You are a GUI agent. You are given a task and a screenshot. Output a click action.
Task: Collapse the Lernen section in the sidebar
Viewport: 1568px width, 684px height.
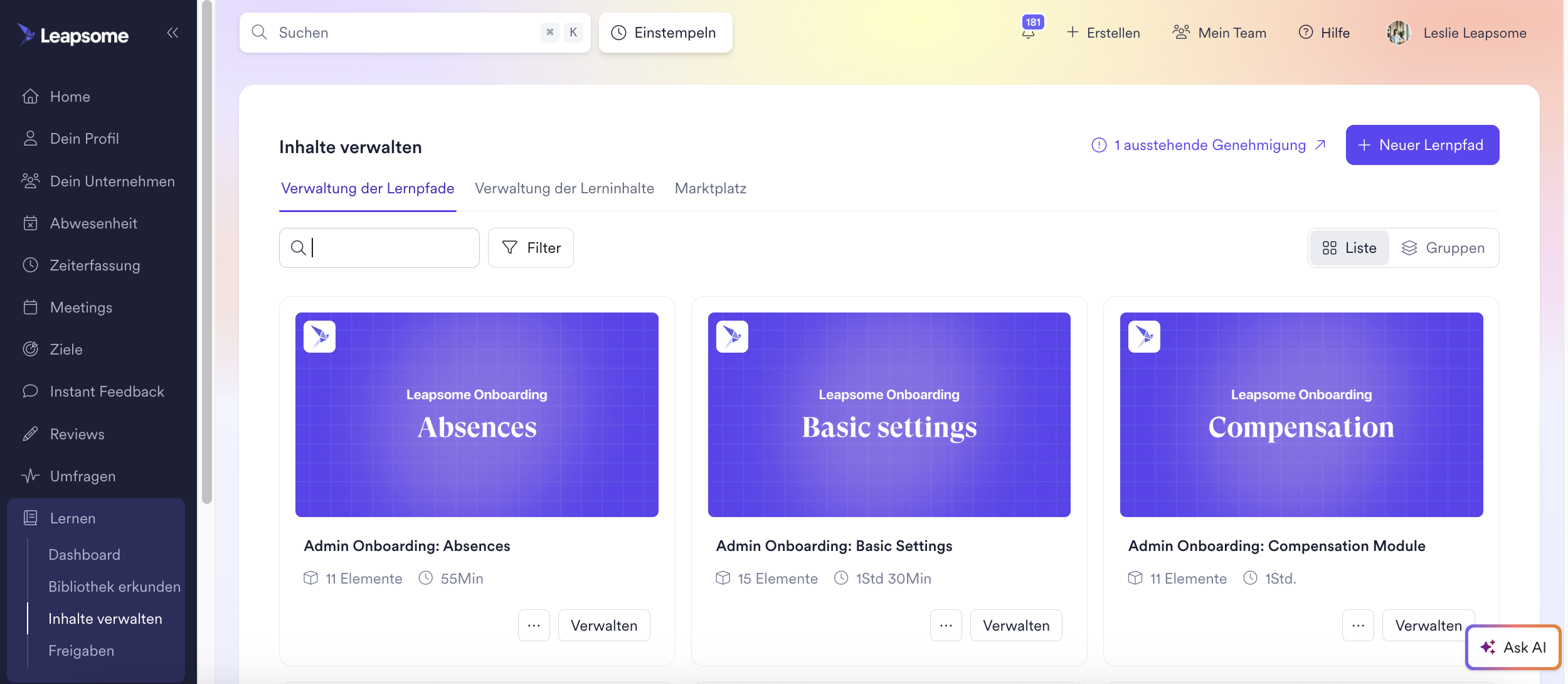click(96, 518)
